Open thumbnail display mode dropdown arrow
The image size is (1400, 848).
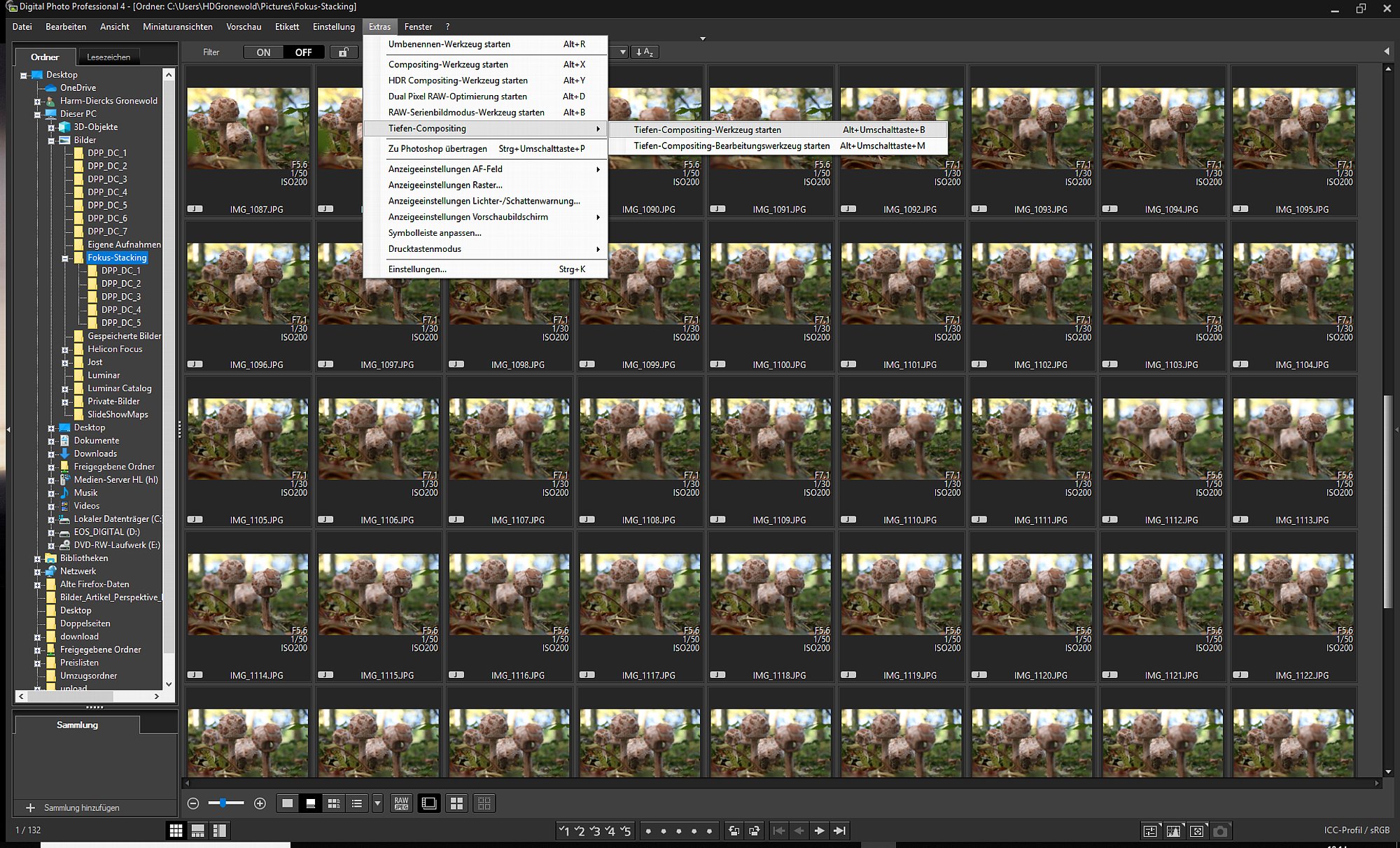click(x=377, y=803)
